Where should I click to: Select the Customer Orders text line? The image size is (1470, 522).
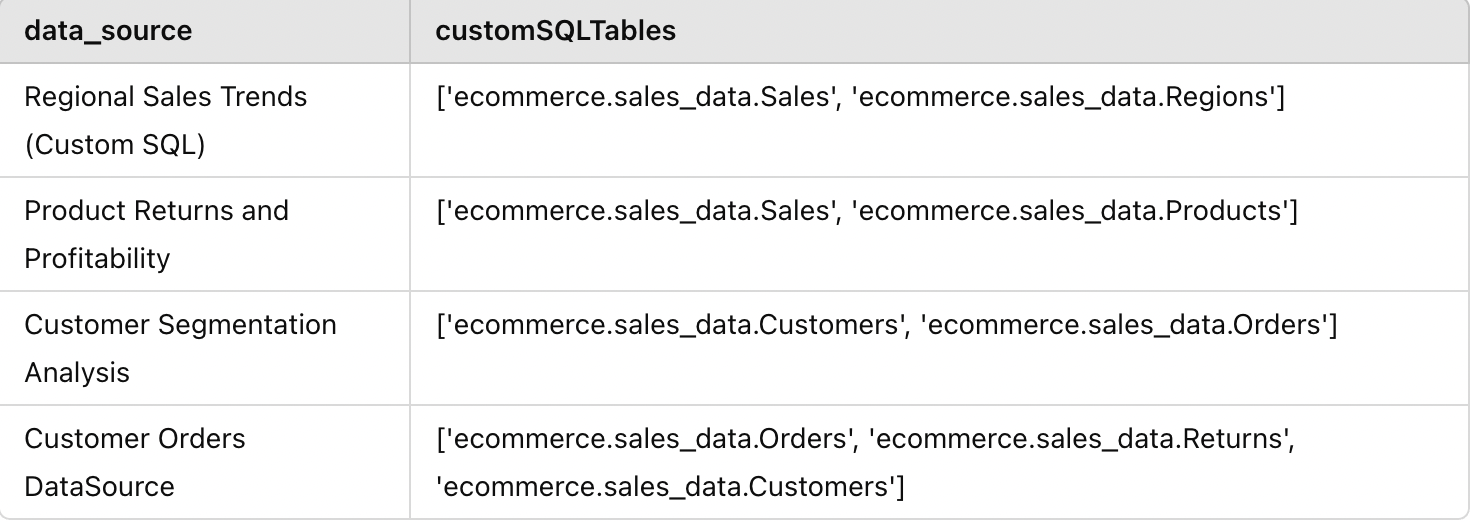point(134,439)
